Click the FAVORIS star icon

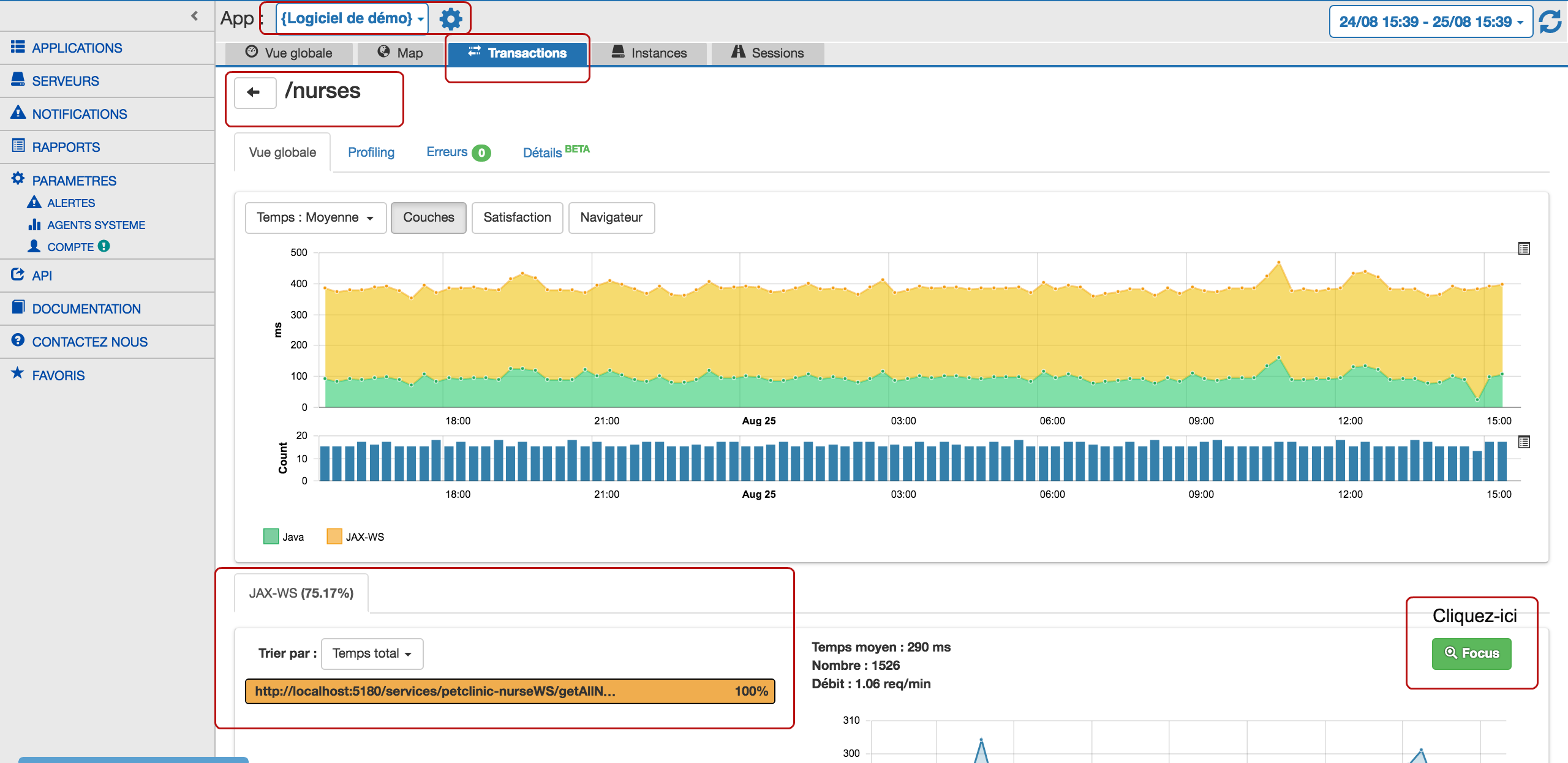coord(17,374)
